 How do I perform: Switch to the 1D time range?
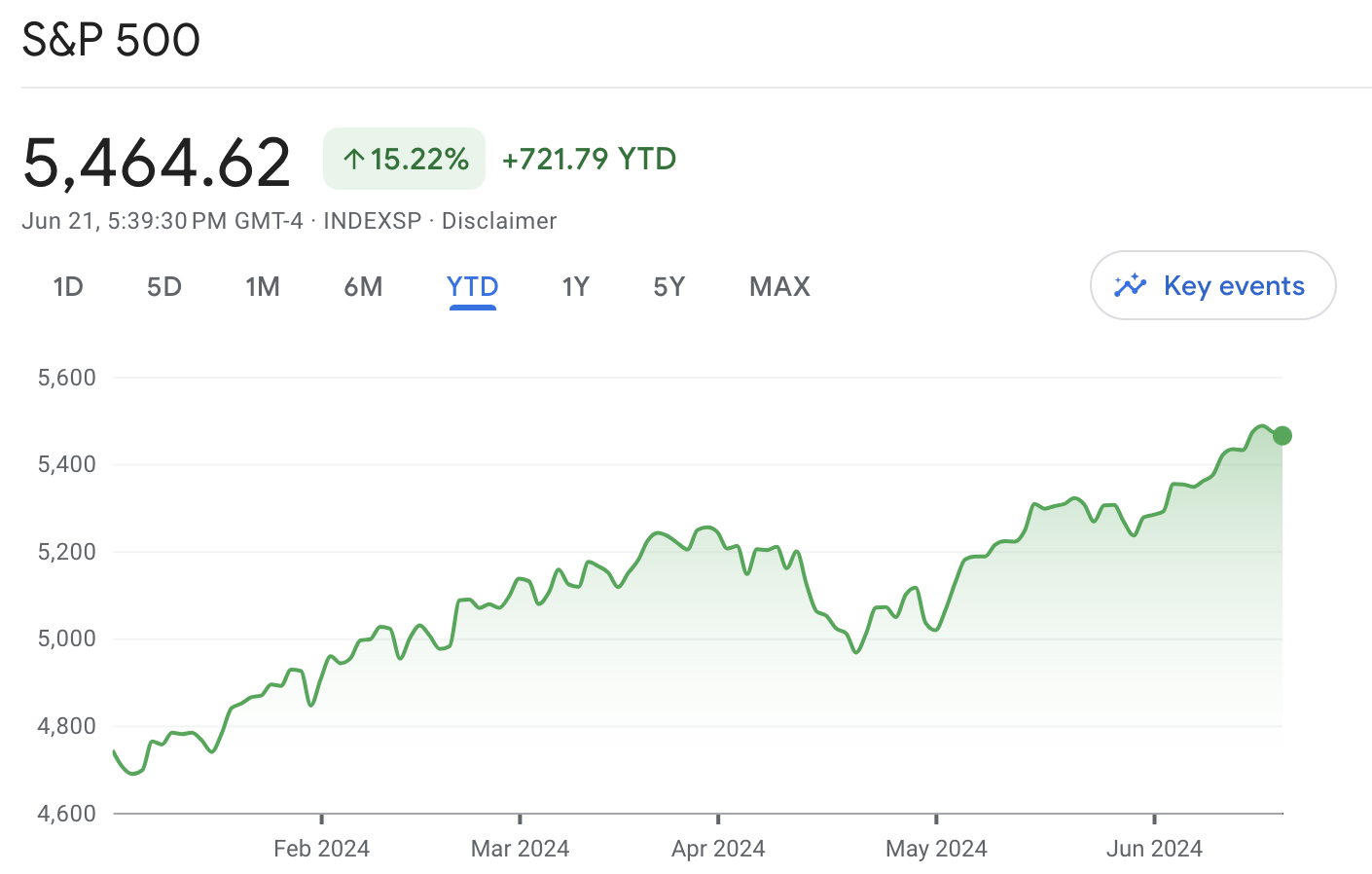tap(68, 286)
